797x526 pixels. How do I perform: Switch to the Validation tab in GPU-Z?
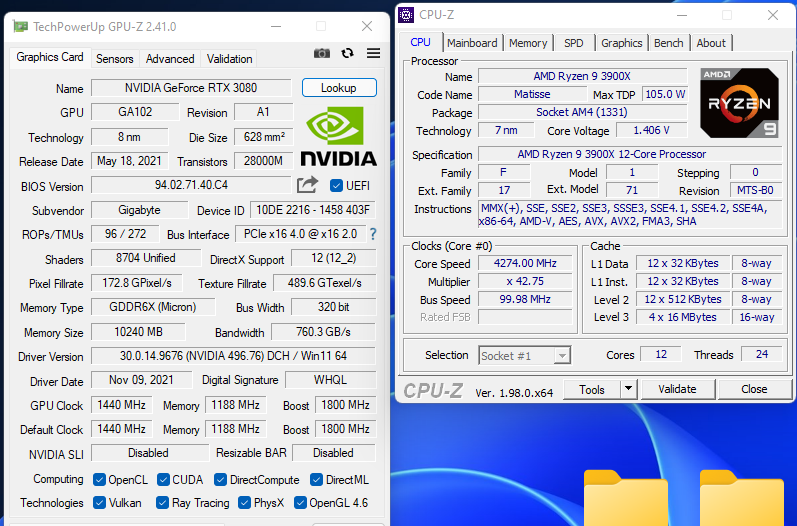tap(229, 59)
